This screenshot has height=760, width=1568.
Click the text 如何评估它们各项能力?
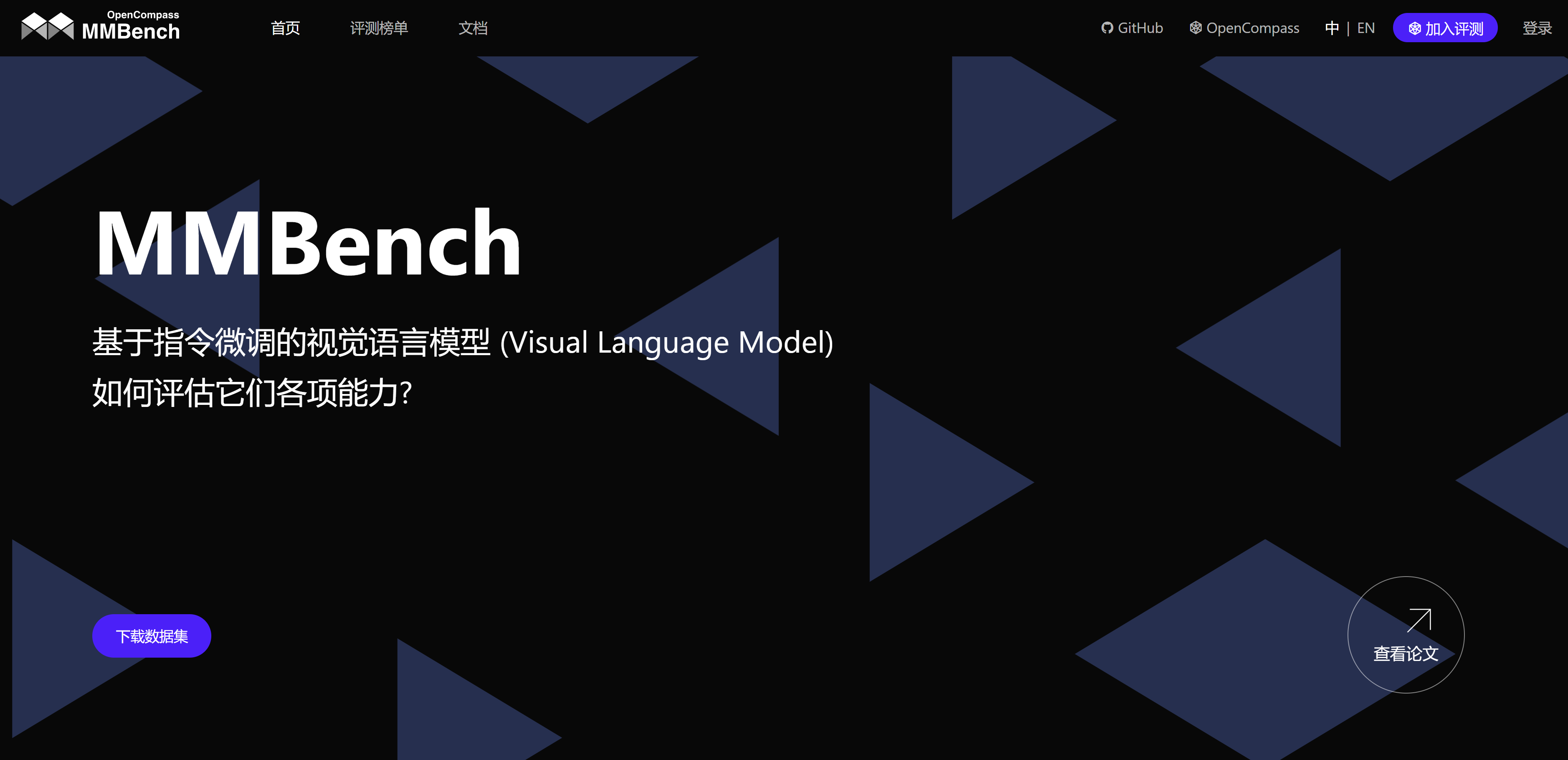[253, 393]
